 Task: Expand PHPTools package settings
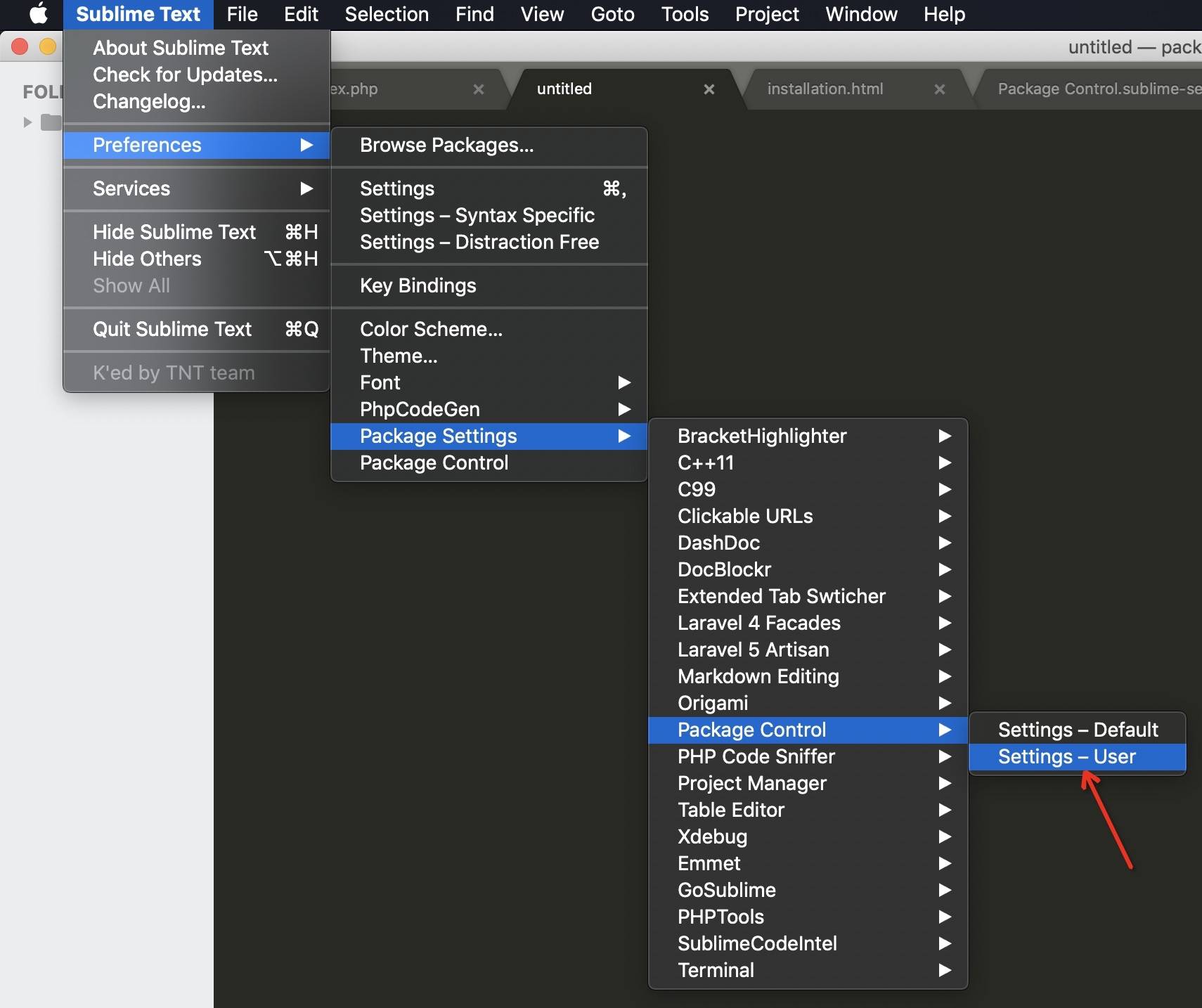point(808,917)
